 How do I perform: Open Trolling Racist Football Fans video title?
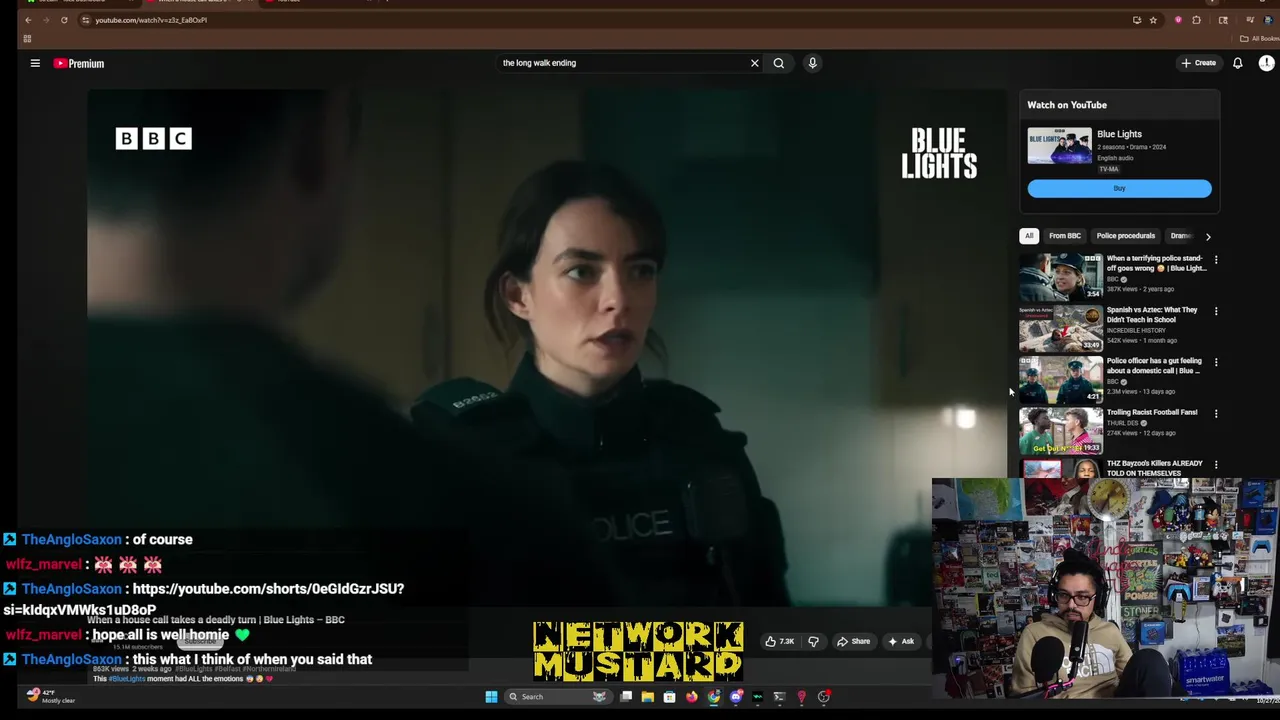click(x=1152, y=412)
